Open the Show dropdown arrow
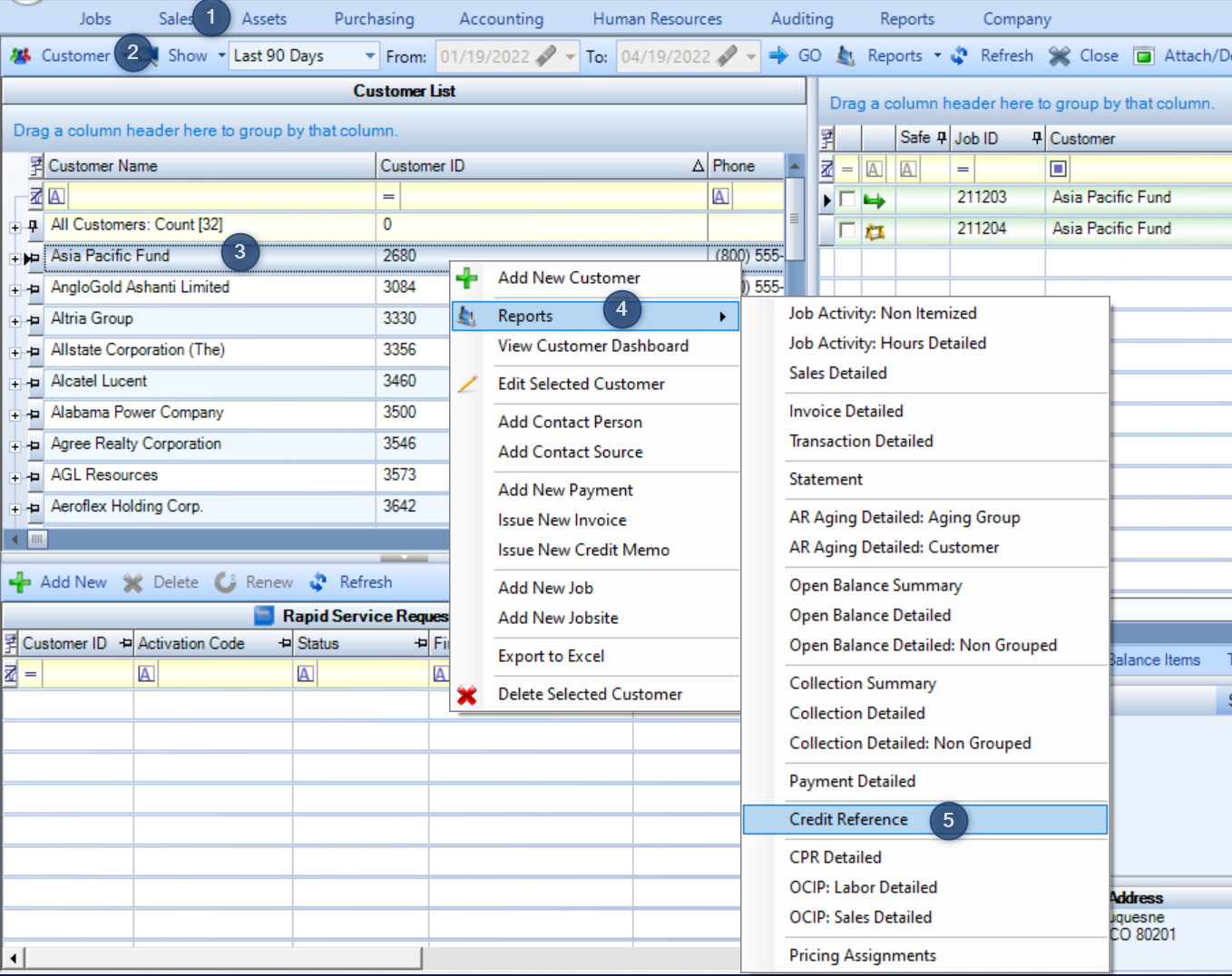Screen dimensions: 1232x976 (221, 56)
